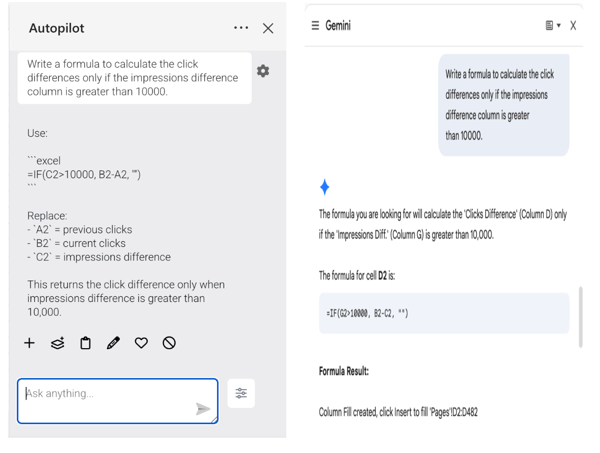Click the 'Gemini' panel title
Viewport: 600px width, 453px height.
click(338, 26)
